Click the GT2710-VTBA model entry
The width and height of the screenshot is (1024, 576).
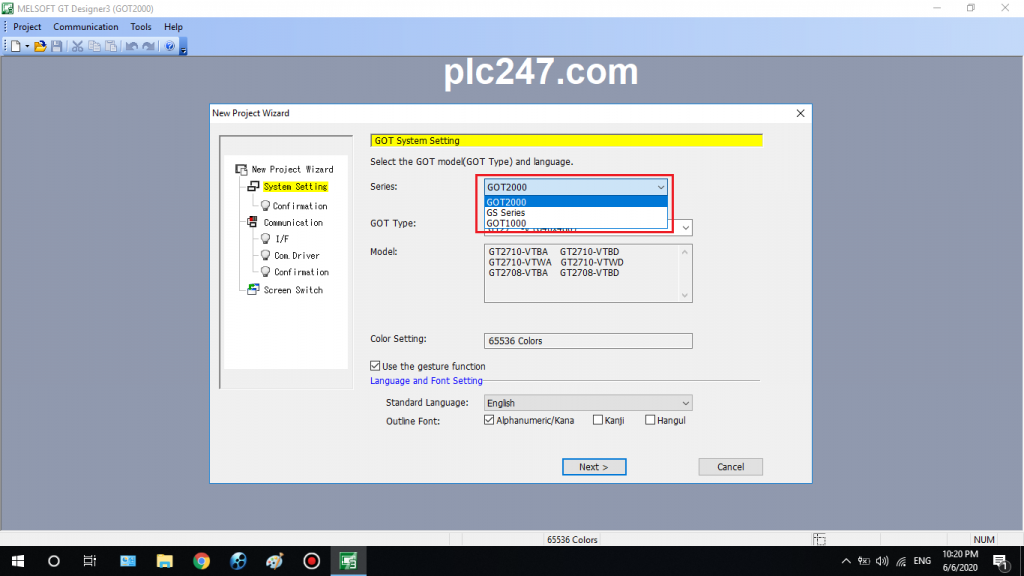click(518, 251)
